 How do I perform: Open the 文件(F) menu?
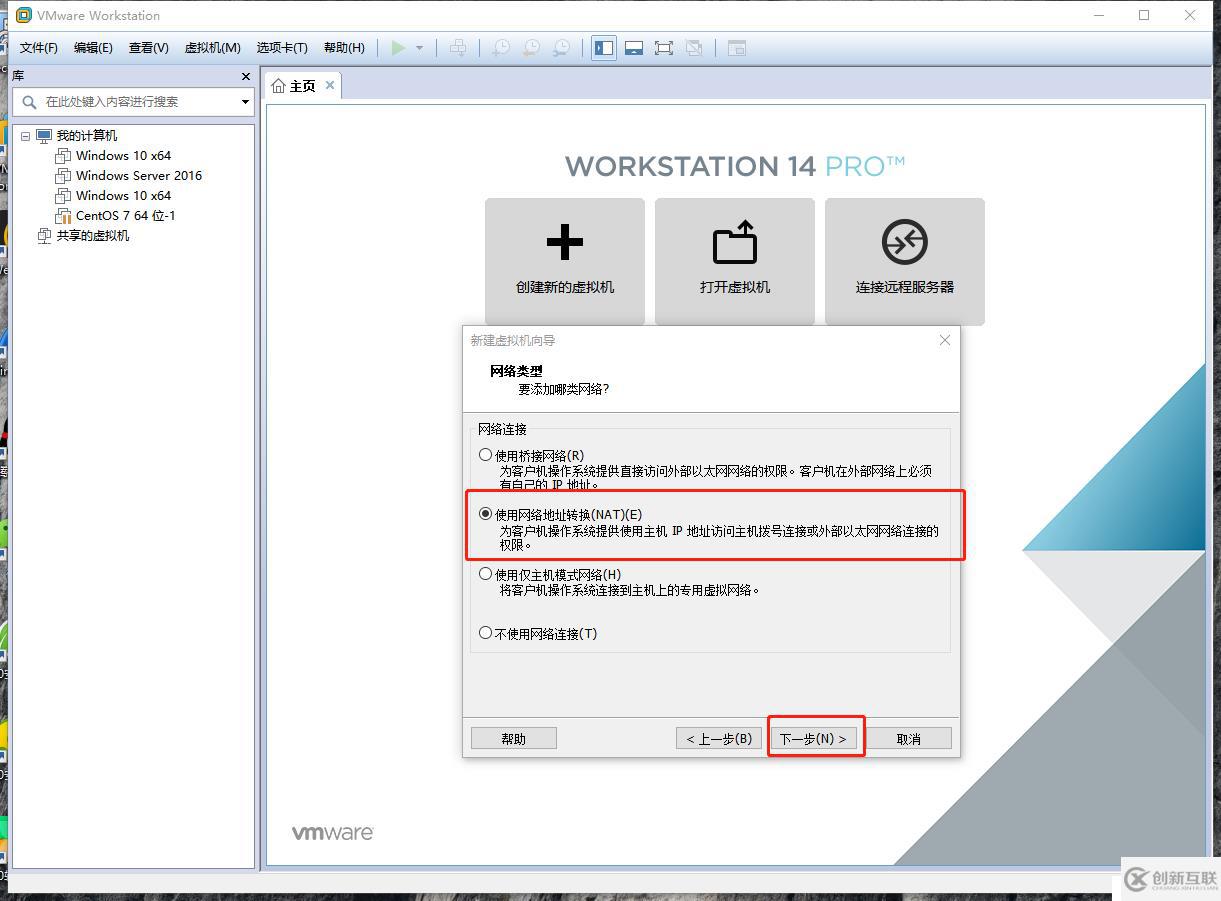(x=39, y=48)
